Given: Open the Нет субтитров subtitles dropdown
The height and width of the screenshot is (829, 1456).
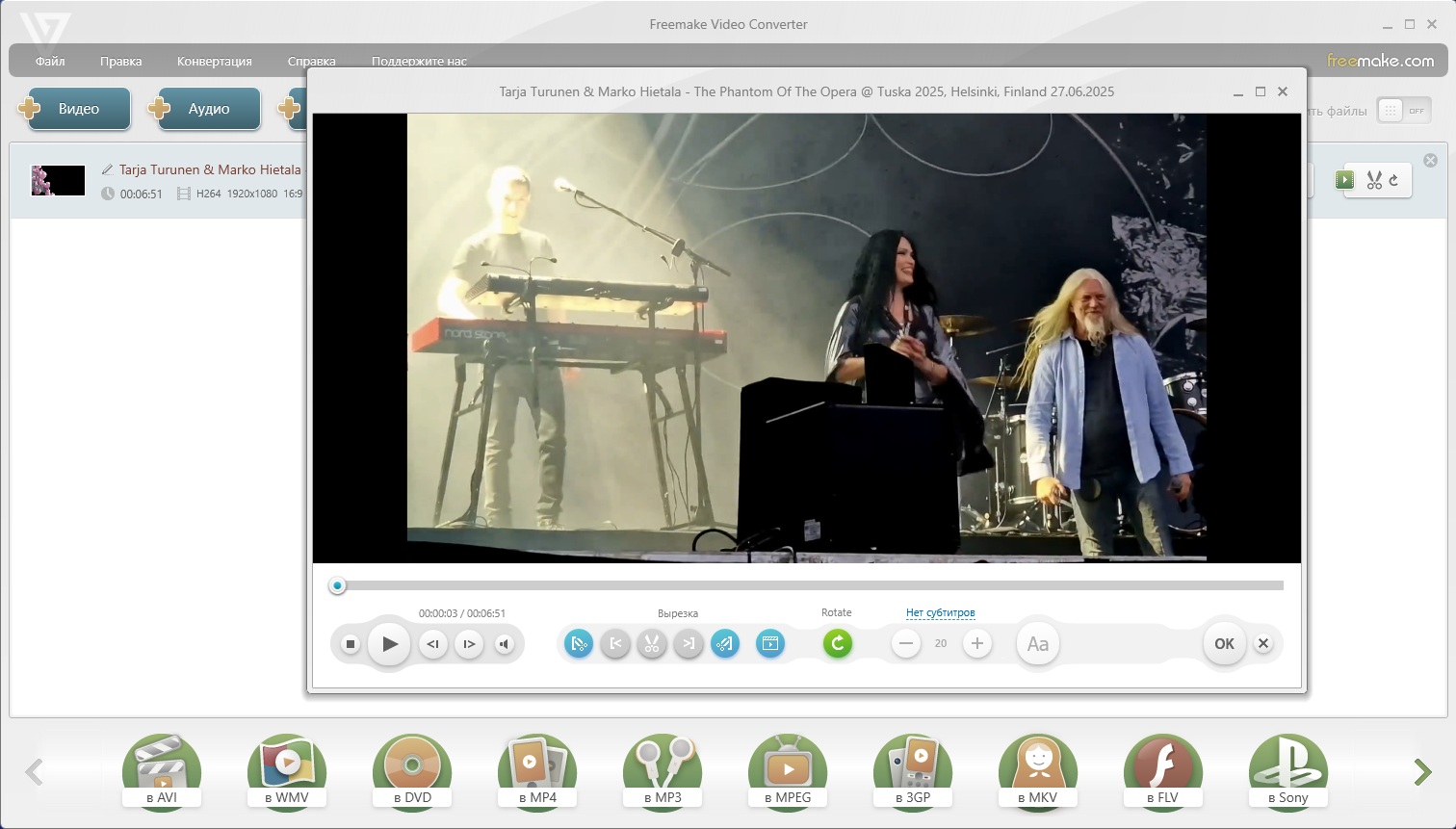Looking at the screenshot, I should point(940,612).
